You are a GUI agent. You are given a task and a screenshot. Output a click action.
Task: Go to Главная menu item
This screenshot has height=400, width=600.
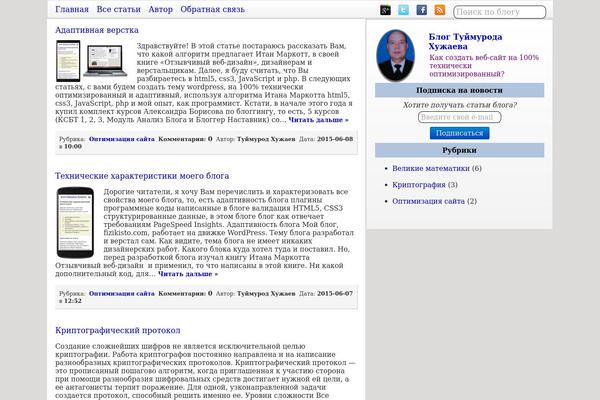tap(72, 10)
